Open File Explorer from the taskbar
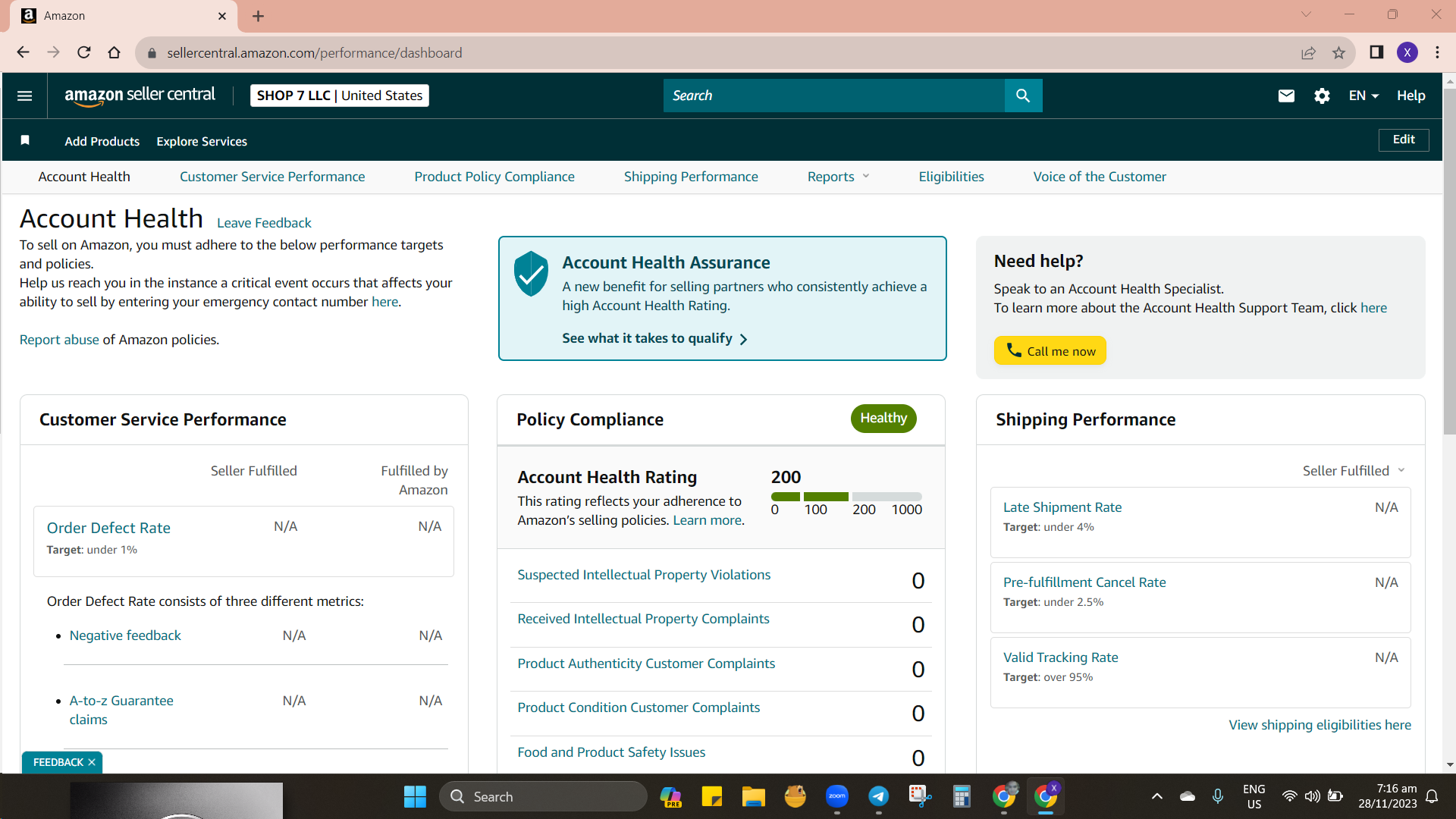1456x819 pixels. click(753, 796)
